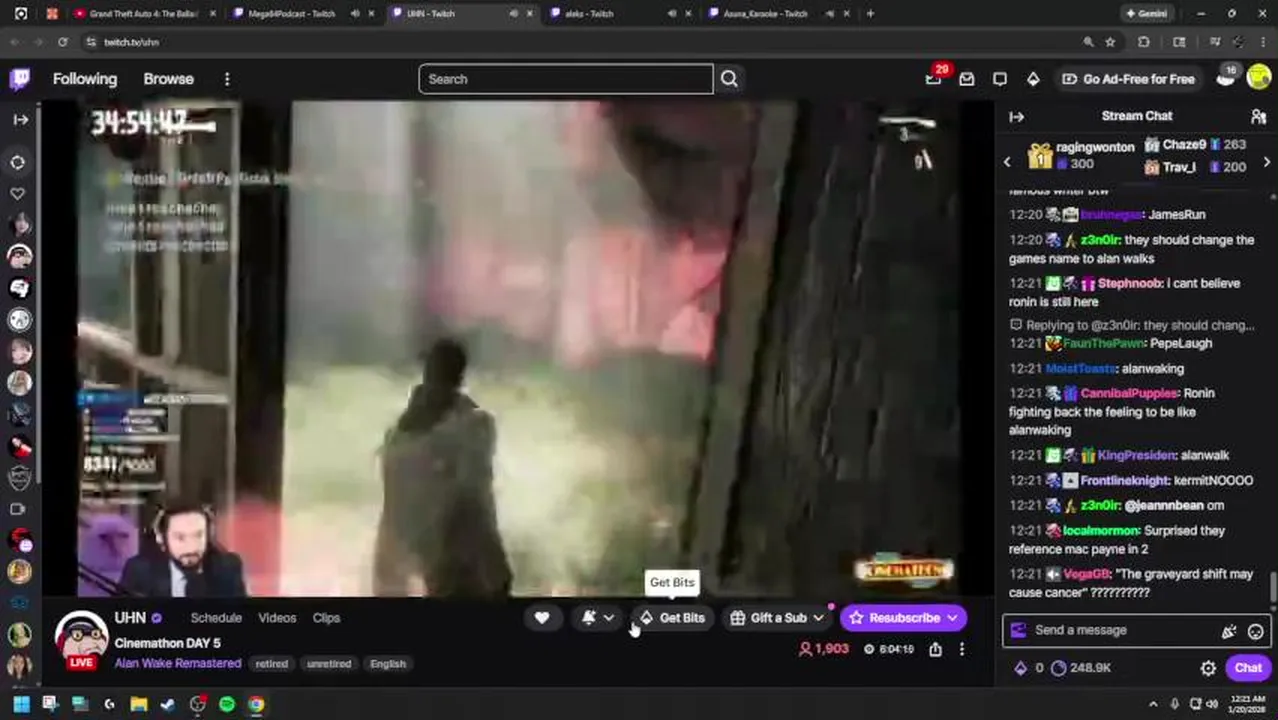
Task: Open the notification bell settings dropdown
Action: coord(598,618)
